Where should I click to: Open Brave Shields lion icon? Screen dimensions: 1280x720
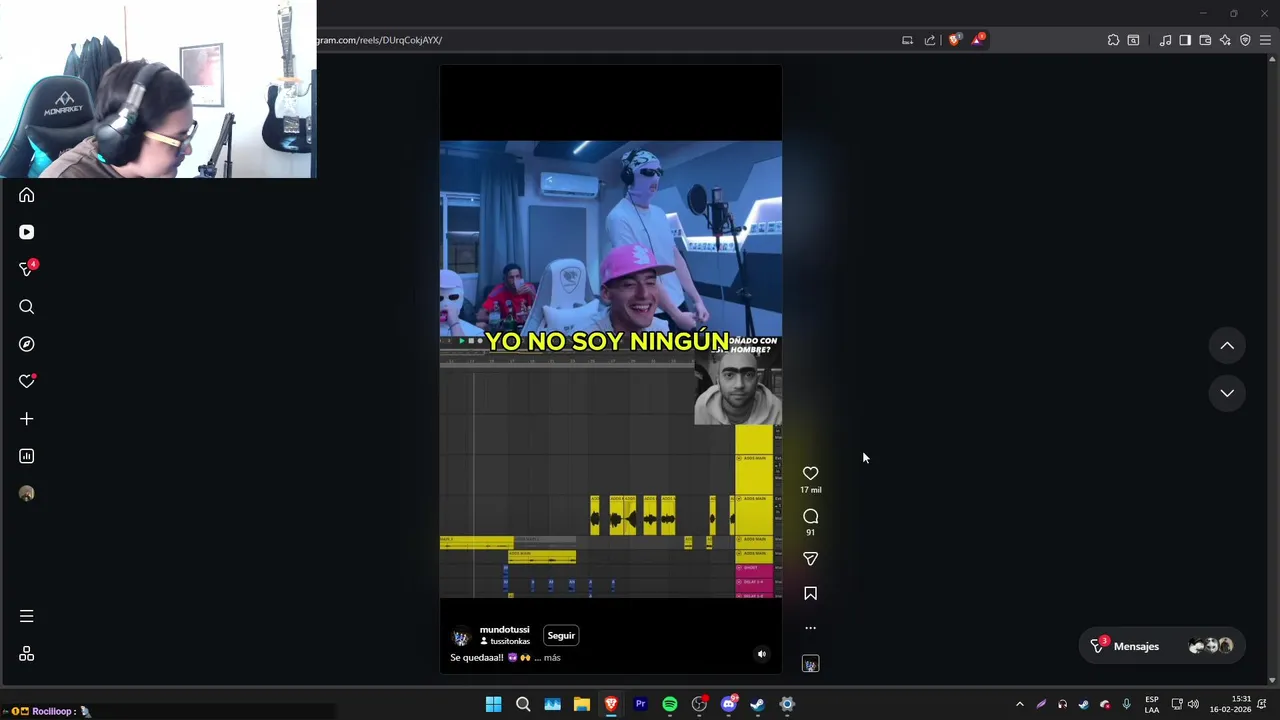(x=954, y=40)
